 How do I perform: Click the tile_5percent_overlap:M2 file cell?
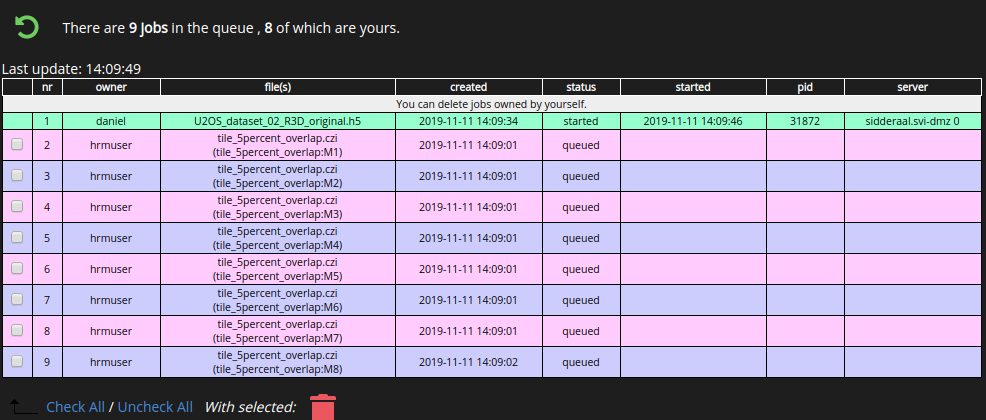pyautogui.click(x=278, y=175)
